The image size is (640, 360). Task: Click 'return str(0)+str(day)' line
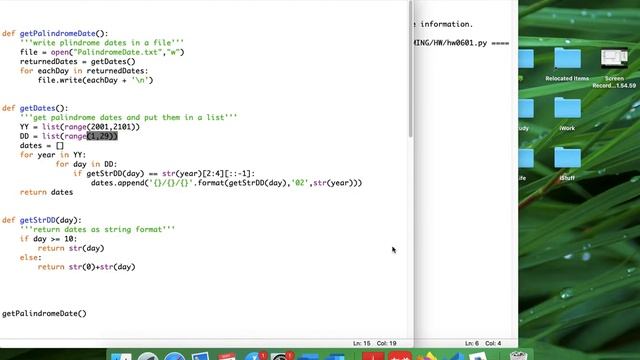(87, 267)
